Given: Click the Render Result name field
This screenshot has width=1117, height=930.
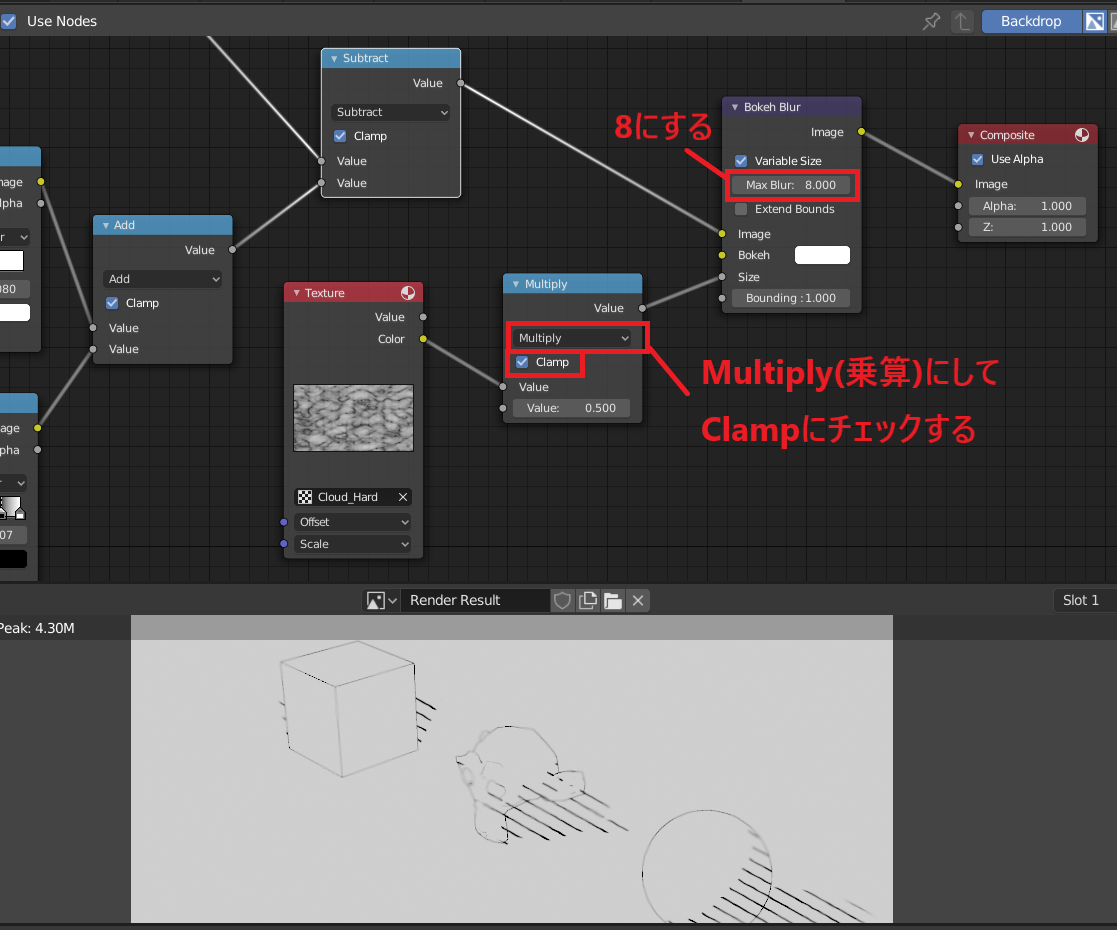Looking at the screenshot, I should coord(475,601).
